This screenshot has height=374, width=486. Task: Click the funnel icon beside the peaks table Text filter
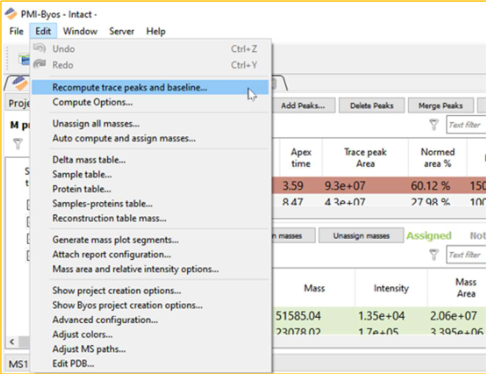pos(434,125)
